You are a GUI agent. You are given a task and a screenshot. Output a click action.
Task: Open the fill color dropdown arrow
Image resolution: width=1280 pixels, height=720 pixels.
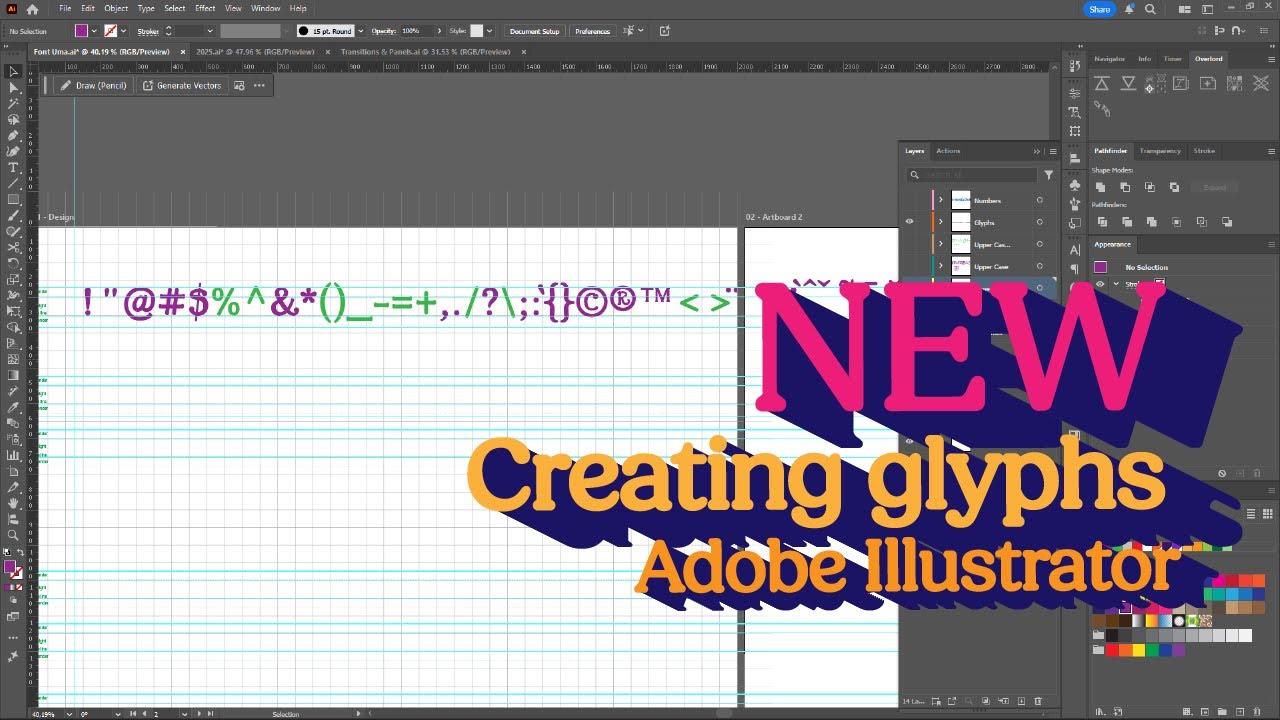click(x=95, y=31)
